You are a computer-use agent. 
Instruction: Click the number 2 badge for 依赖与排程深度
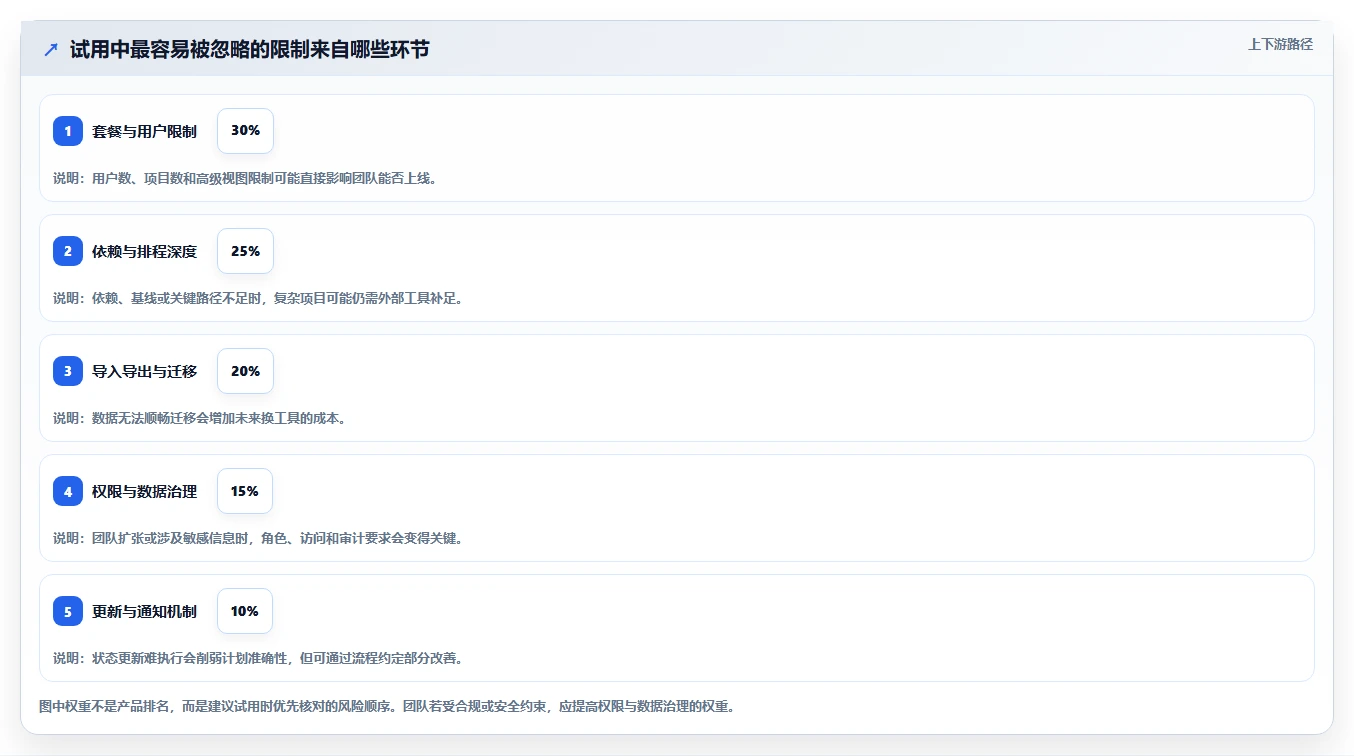tap(68, 251)
